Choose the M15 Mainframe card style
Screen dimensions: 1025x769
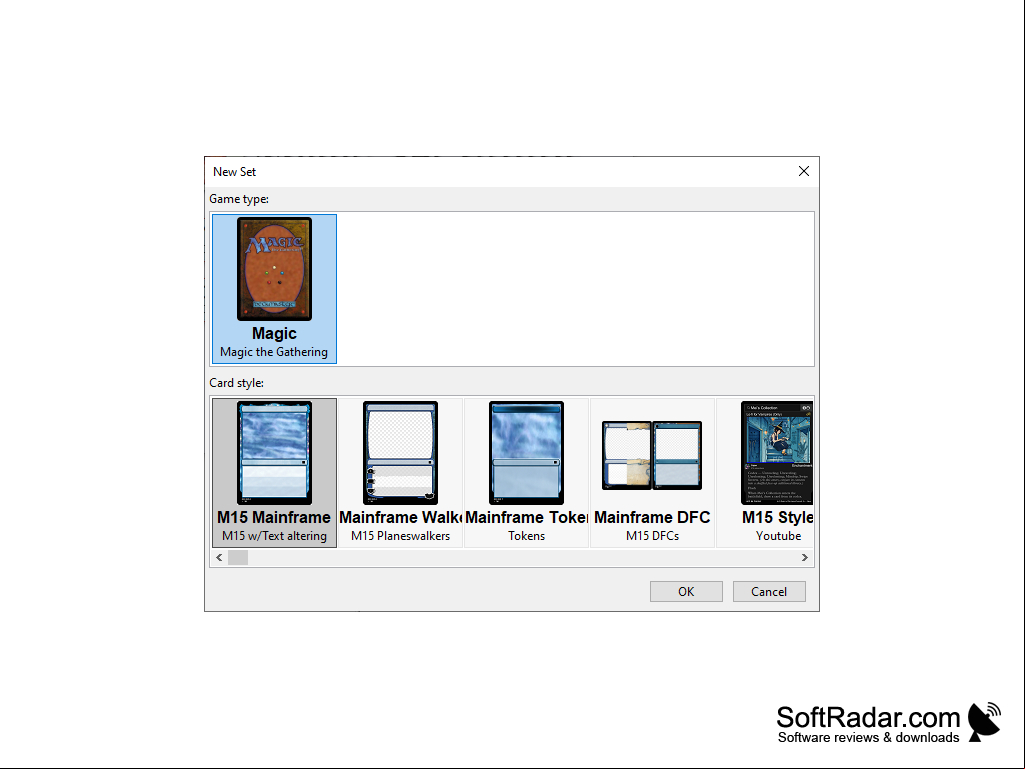point(274,472)
